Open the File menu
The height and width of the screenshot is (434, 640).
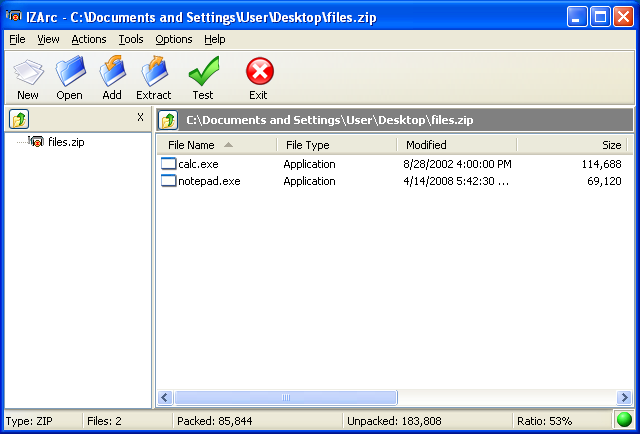point(17,39)
